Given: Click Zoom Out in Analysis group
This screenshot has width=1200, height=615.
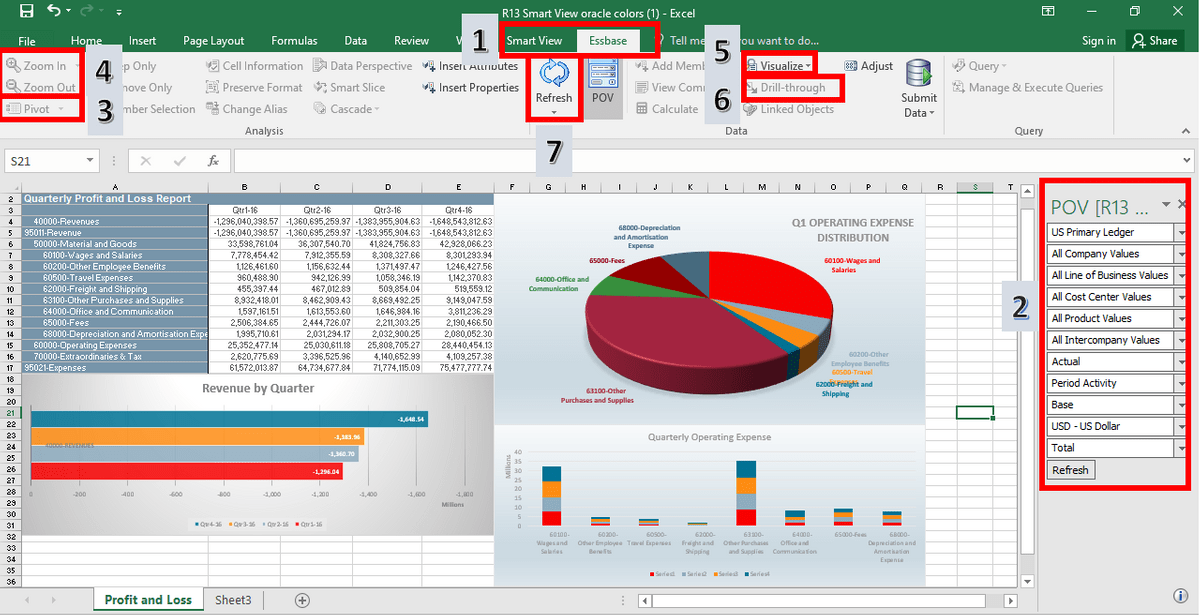Looking at the screenshot, I should [x=41, y=87].
